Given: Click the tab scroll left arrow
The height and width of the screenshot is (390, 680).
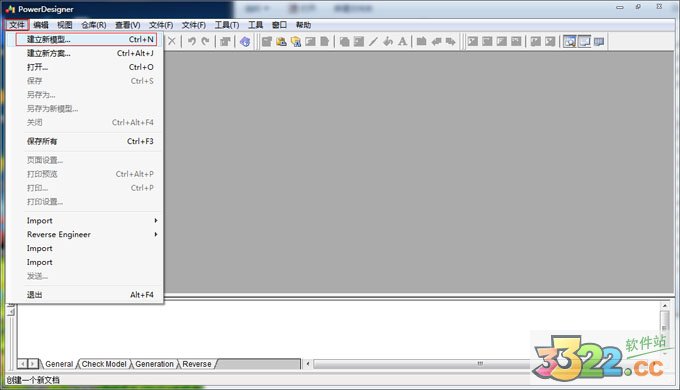Looking at the screenshot, I should [23, 364].
